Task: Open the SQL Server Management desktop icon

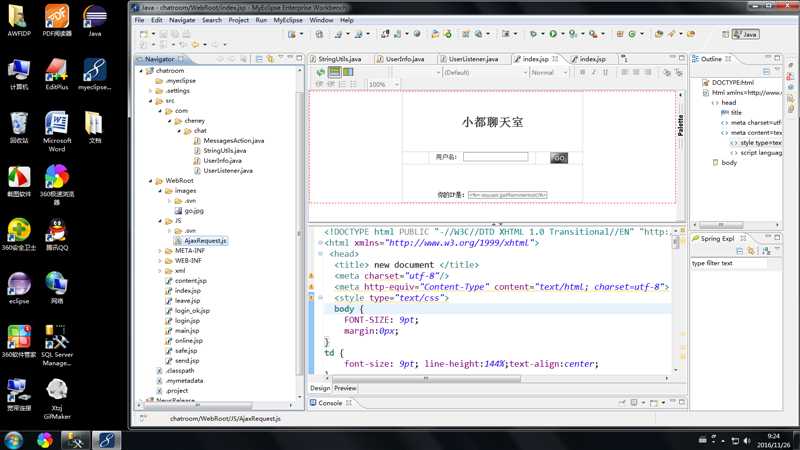Action: (x=57, y=346)
